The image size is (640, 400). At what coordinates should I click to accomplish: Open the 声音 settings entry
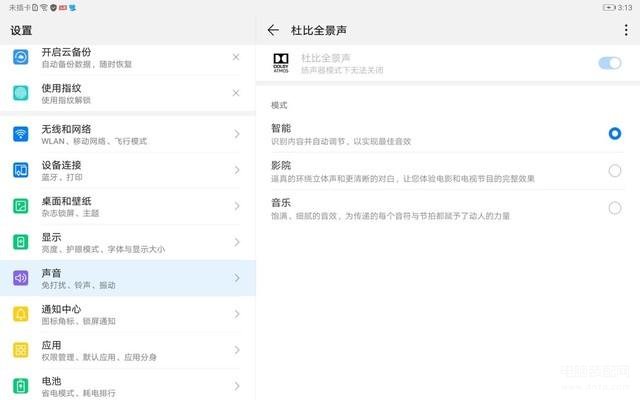coord(128,278)
